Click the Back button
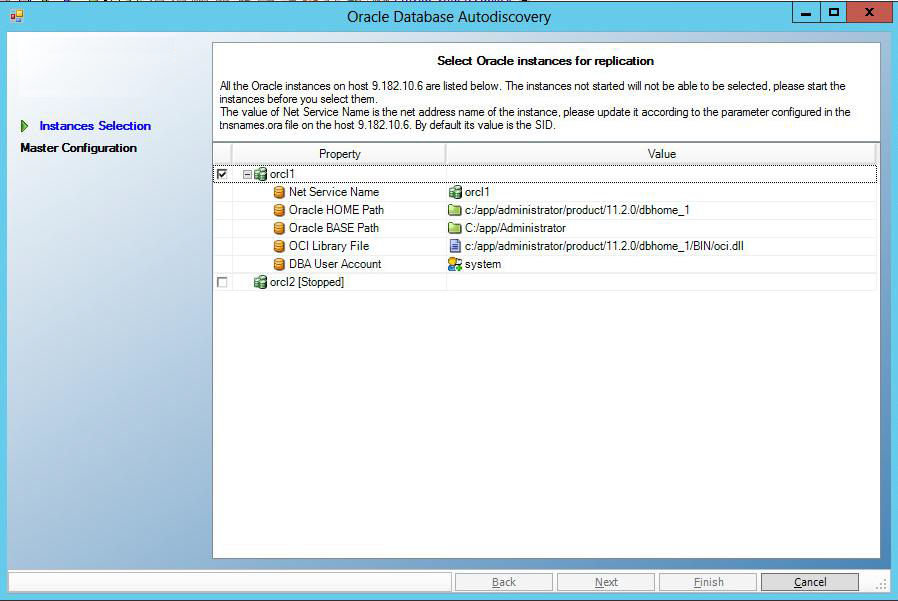898x601 pixels. (503, 581)
